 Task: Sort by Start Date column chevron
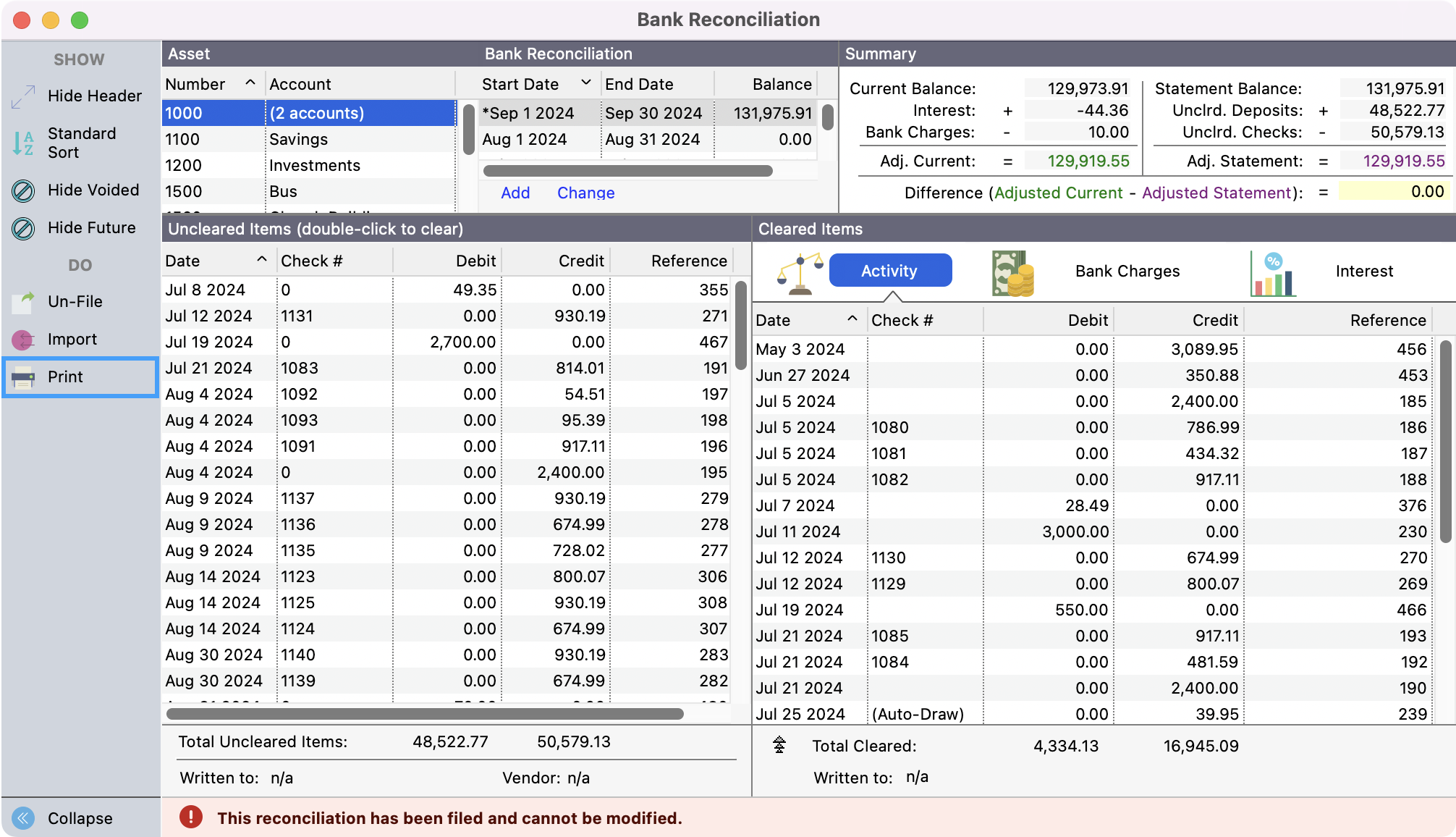click(x=586, y=83)
